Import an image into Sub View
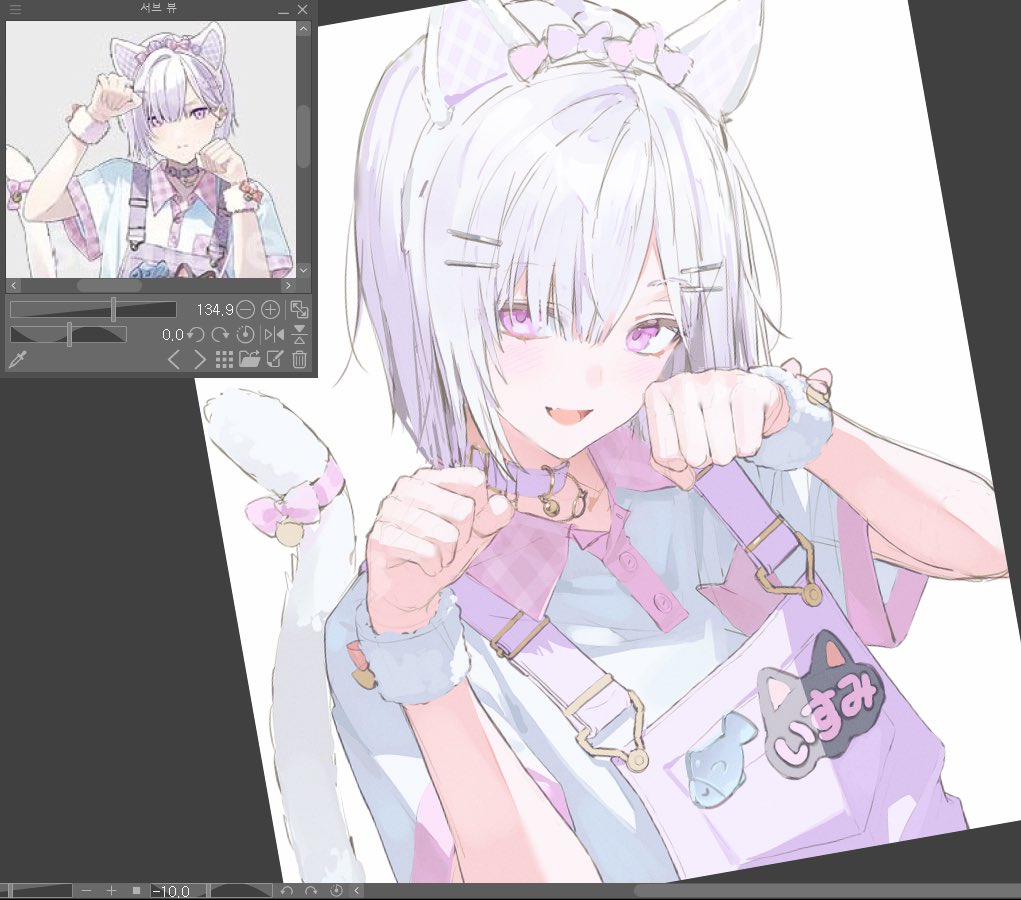Viewport: 1021px width, 900px height. pos(249,359)
